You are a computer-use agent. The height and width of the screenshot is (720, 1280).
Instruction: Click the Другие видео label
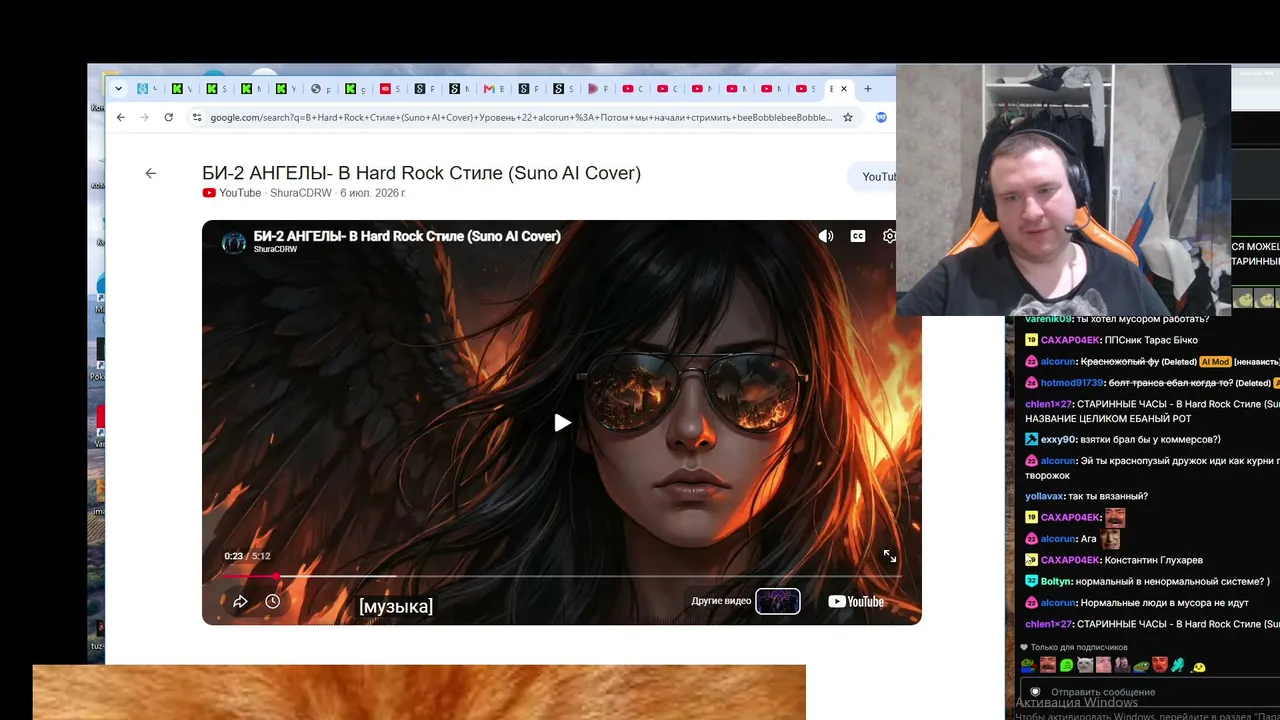(x=721, y=601)
